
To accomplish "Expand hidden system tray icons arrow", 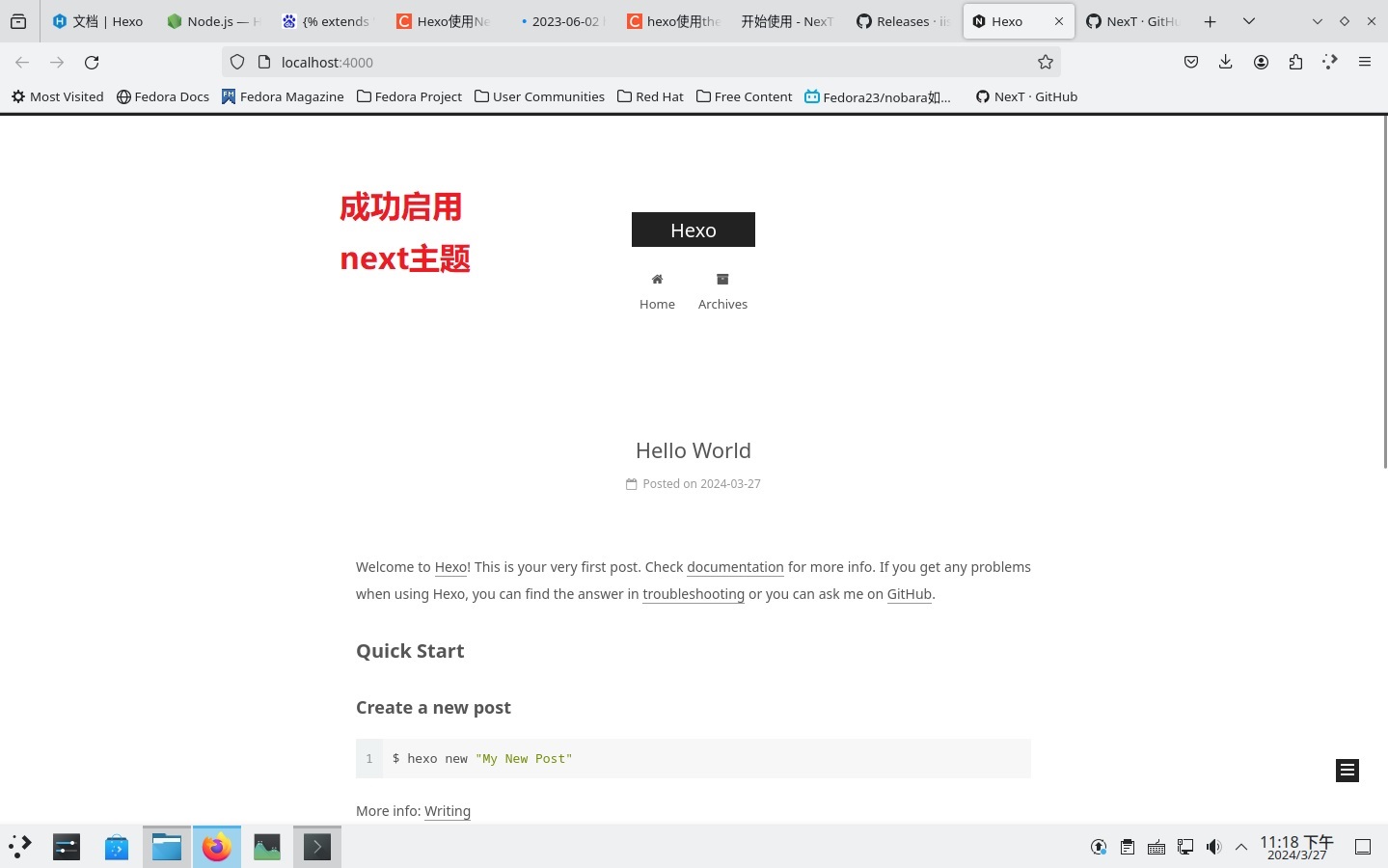I will coord(1241,847).
